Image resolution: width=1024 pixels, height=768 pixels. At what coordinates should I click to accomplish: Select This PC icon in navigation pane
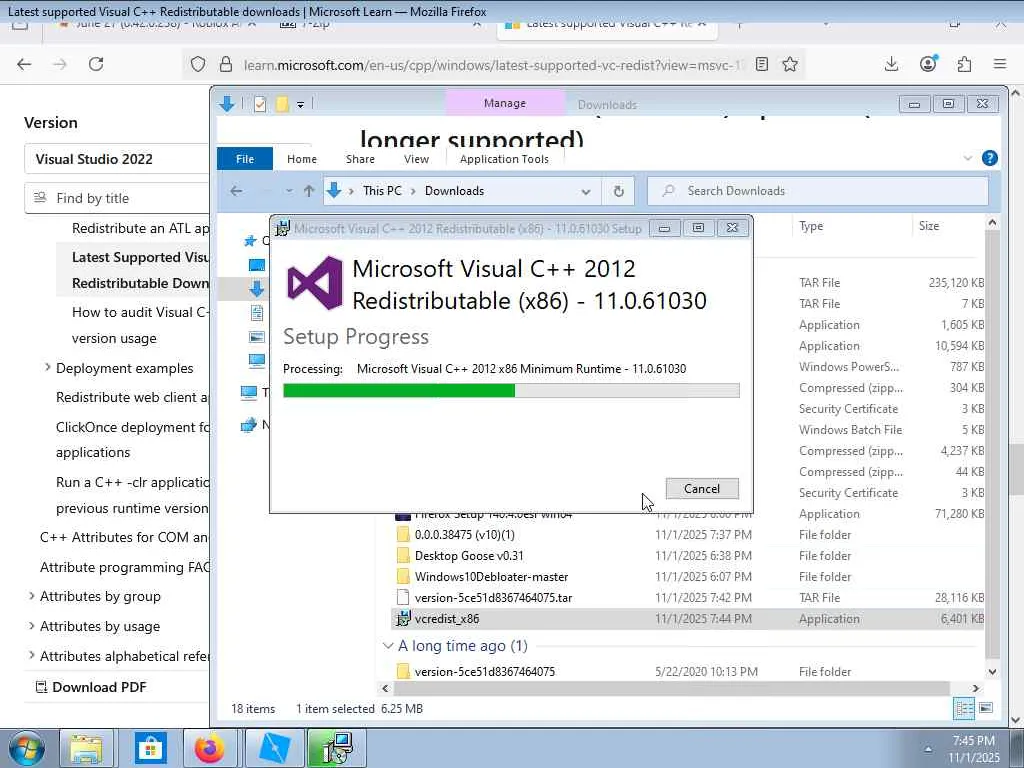click(x=249, y=392)
